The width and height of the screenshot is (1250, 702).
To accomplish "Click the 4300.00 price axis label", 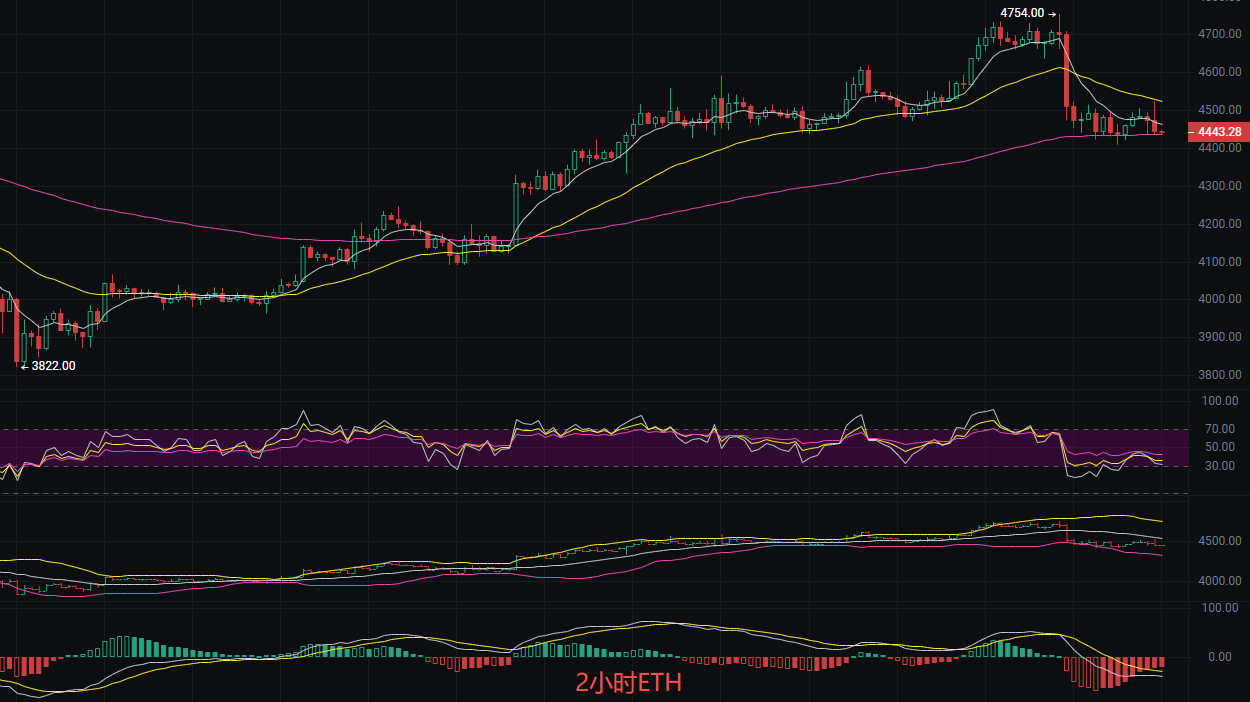I will (x=1220, y=186).
